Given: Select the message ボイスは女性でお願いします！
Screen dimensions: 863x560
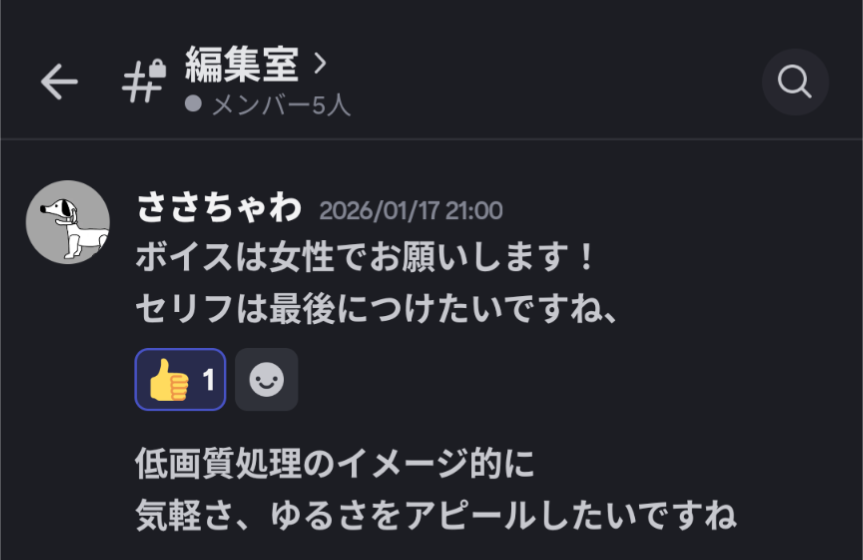Looking at the screenshot, I should coord(365,257).
